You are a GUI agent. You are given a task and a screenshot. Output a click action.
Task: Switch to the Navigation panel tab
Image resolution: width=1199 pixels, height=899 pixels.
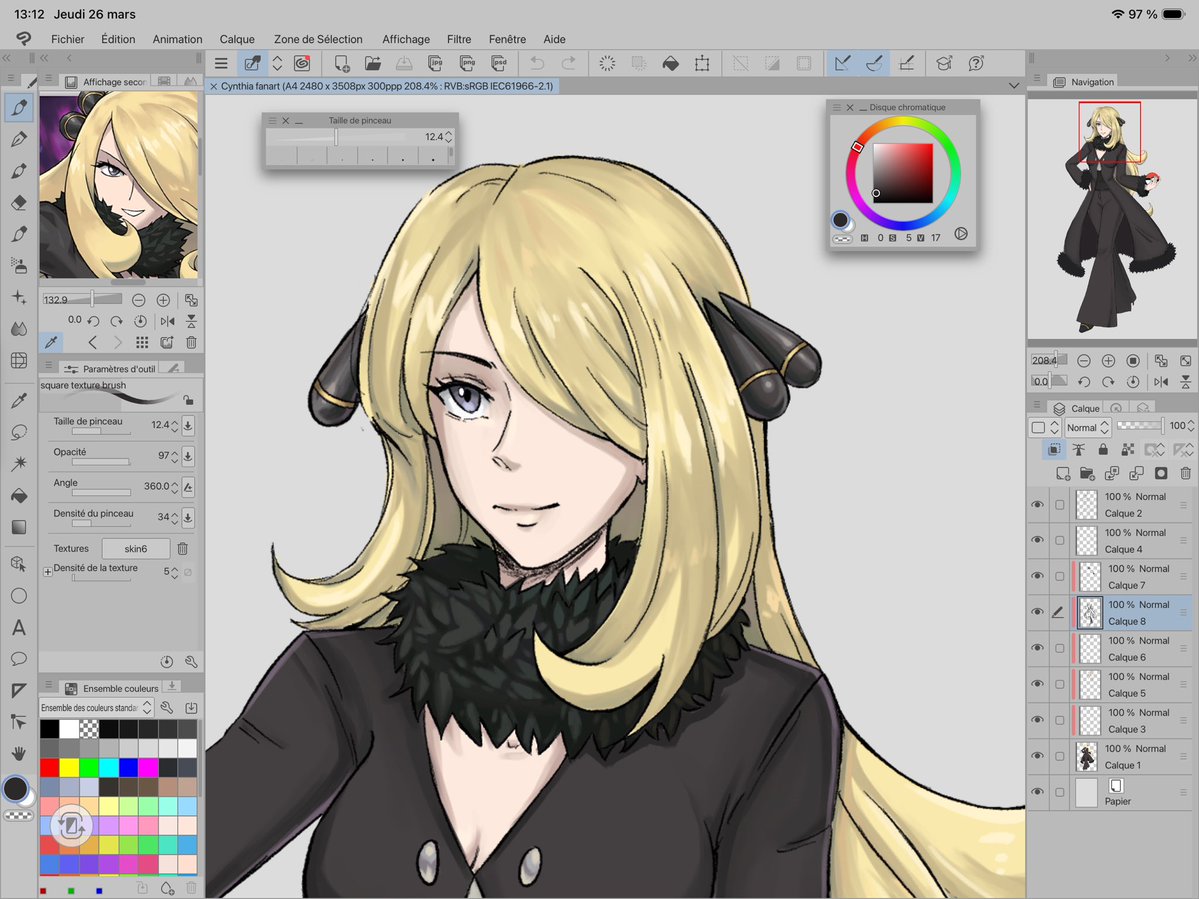1084,82
